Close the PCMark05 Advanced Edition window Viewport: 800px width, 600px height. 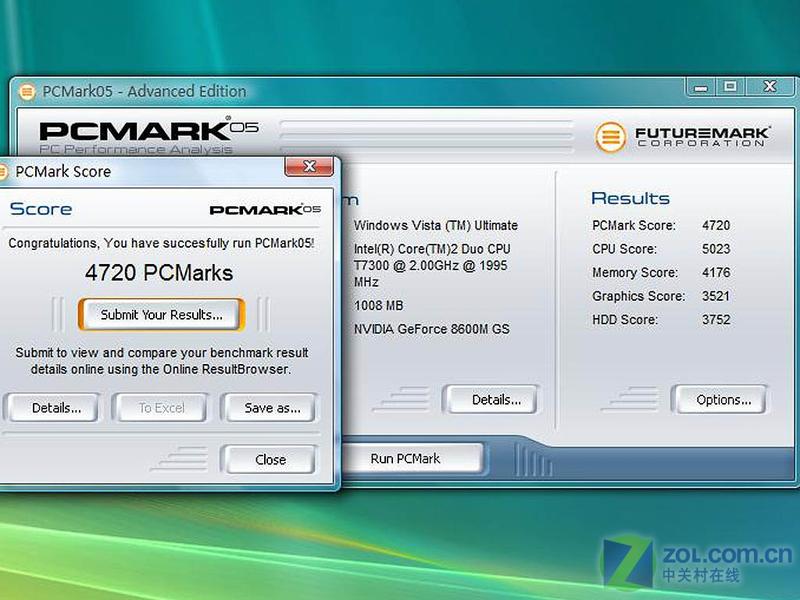coord(770,87)
